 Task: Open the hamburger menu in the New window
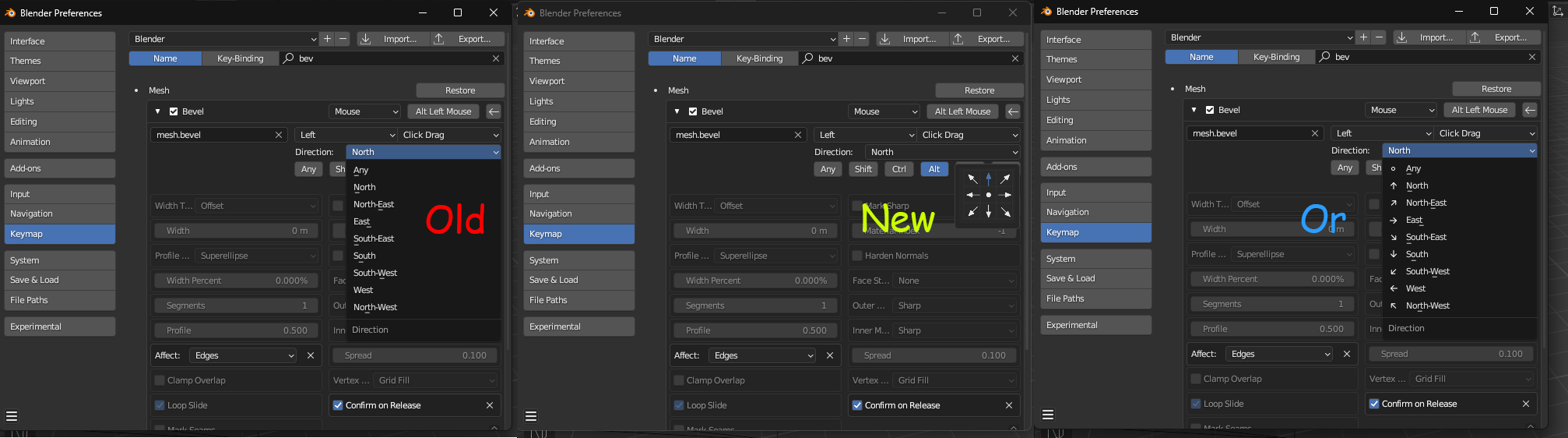[x=531, y=416]
